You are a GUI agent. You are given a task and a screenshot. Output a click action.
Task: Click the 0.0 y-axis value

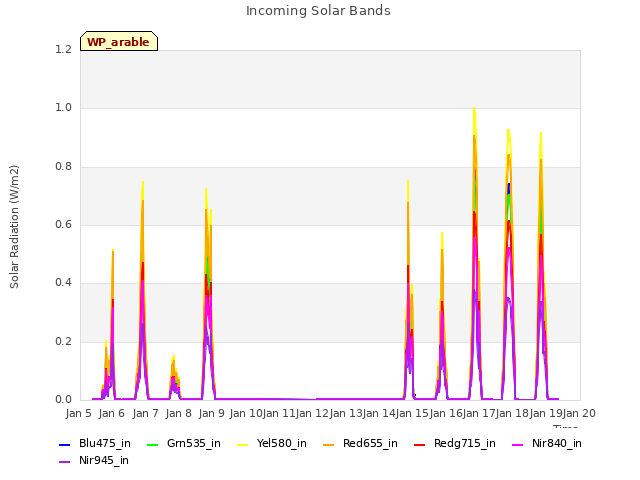pos(63,400)
